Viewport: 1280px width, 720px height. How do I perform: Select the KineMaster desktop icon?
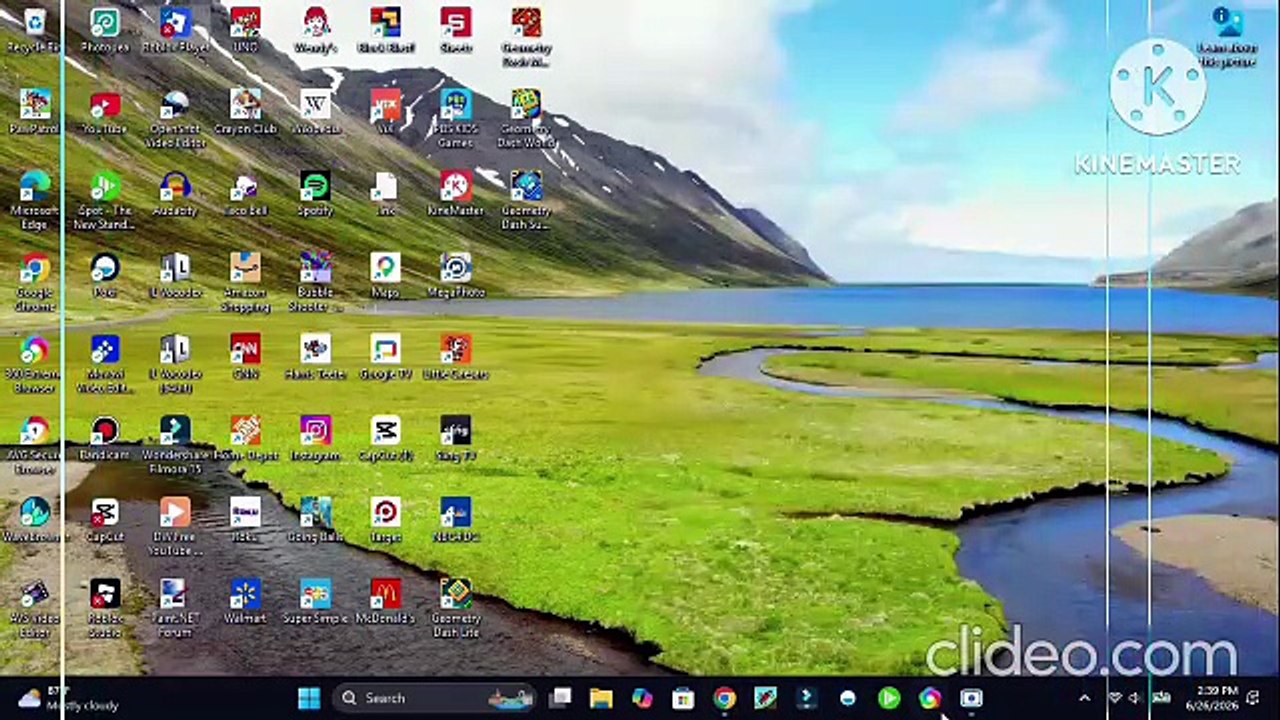(x=455, y=193)
